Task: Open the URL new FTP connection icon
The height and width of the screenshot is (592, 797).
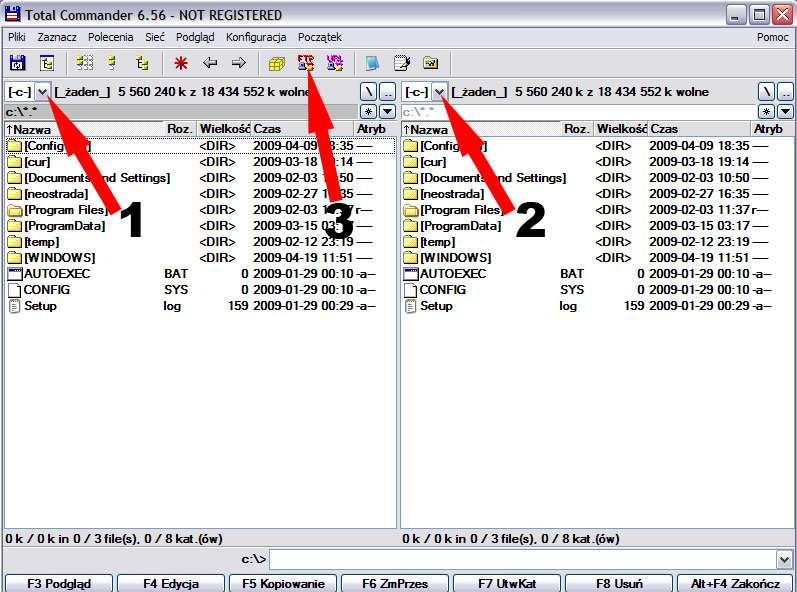Action: click(334, 64)
